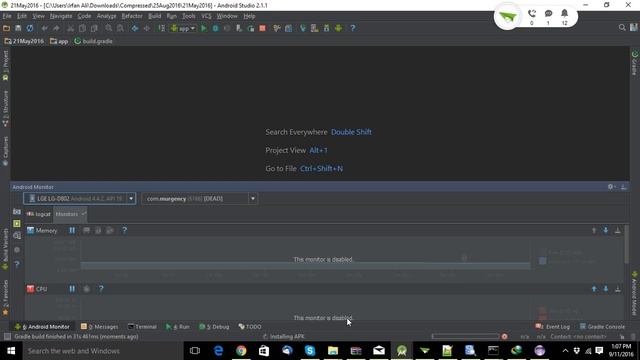Open the Refactor menu

pyautogui.click(x=132, y=16)
